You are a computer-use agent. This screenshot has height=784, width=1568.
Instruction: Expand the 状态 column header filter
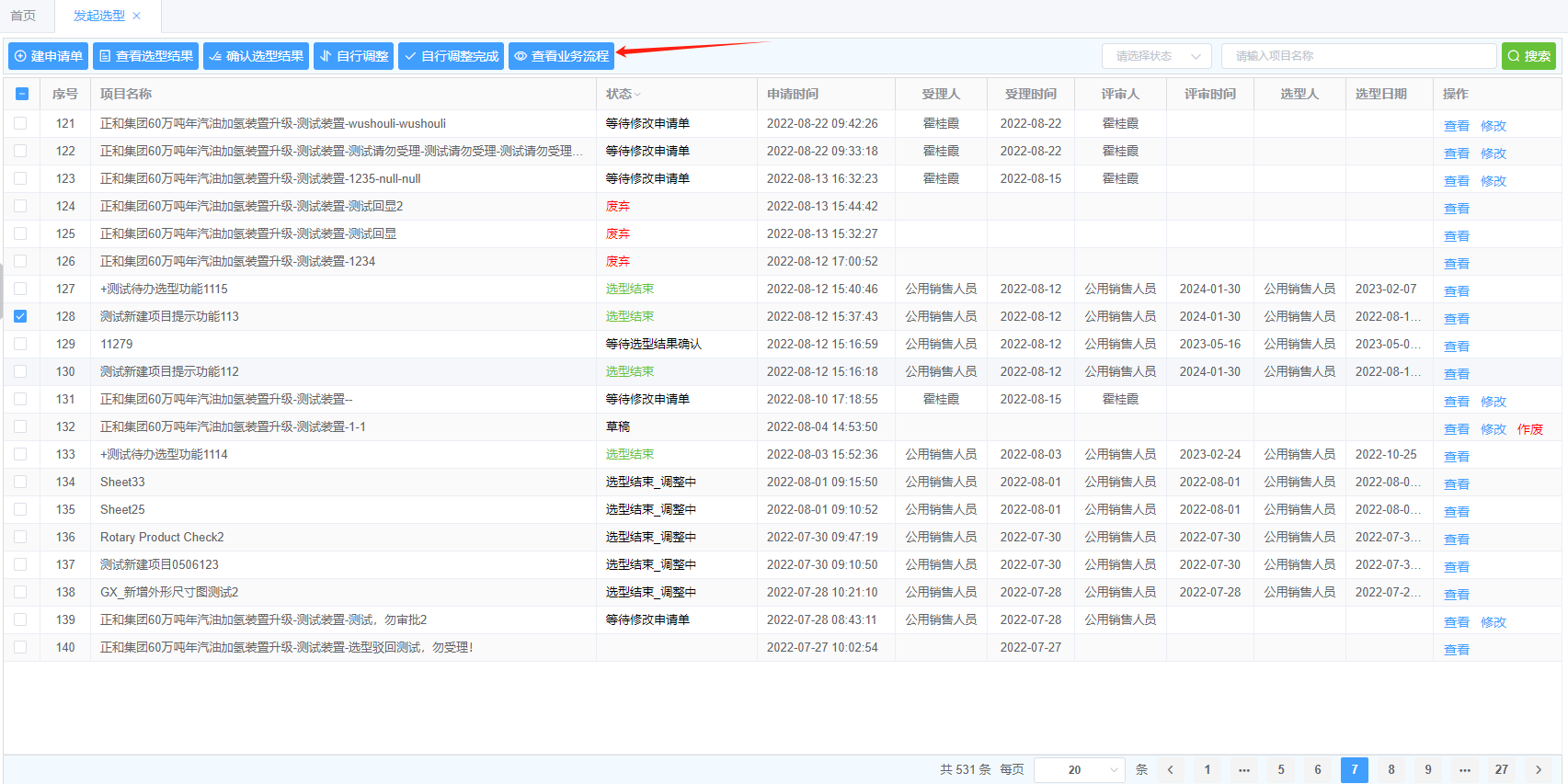pos(636,94)
